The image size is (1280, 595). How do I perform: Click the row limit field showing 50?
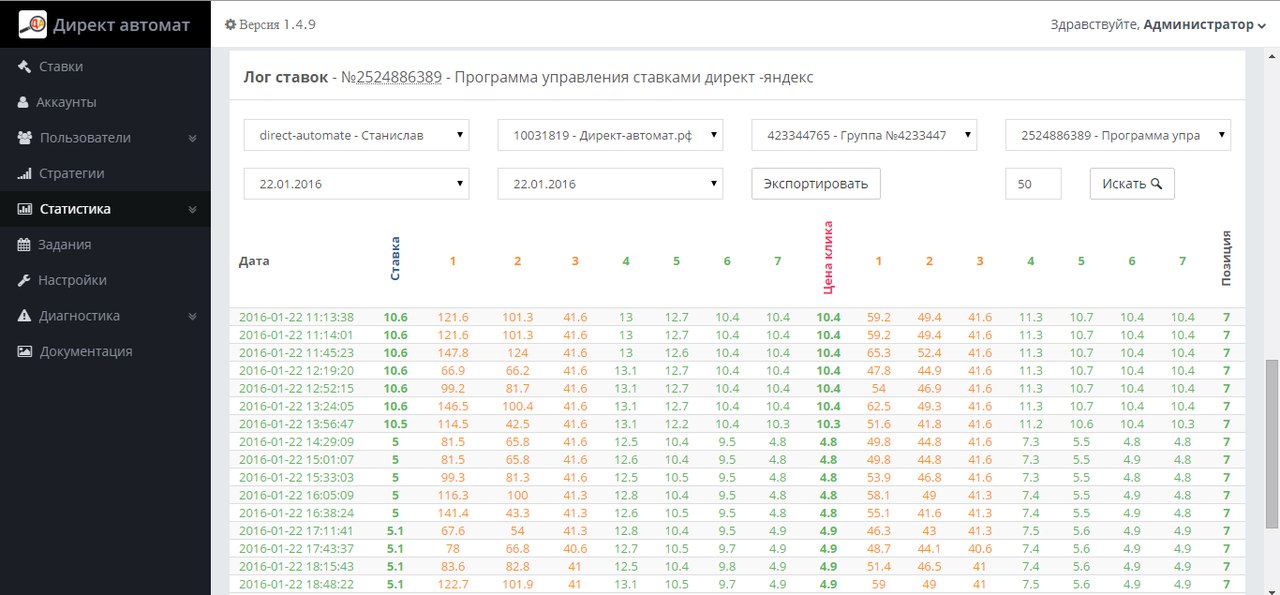point(1033,184)
